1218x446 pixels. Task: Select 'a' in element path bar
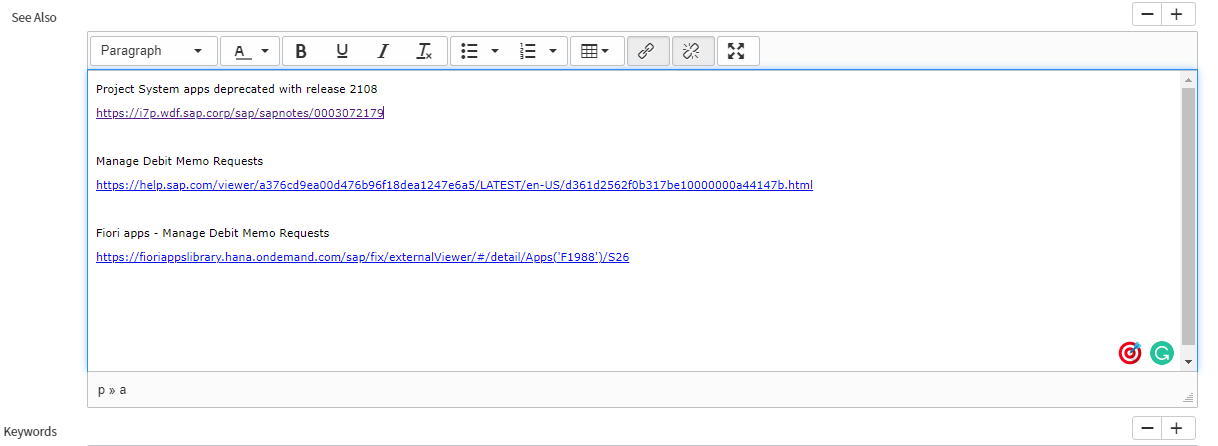tap(123, 390)
